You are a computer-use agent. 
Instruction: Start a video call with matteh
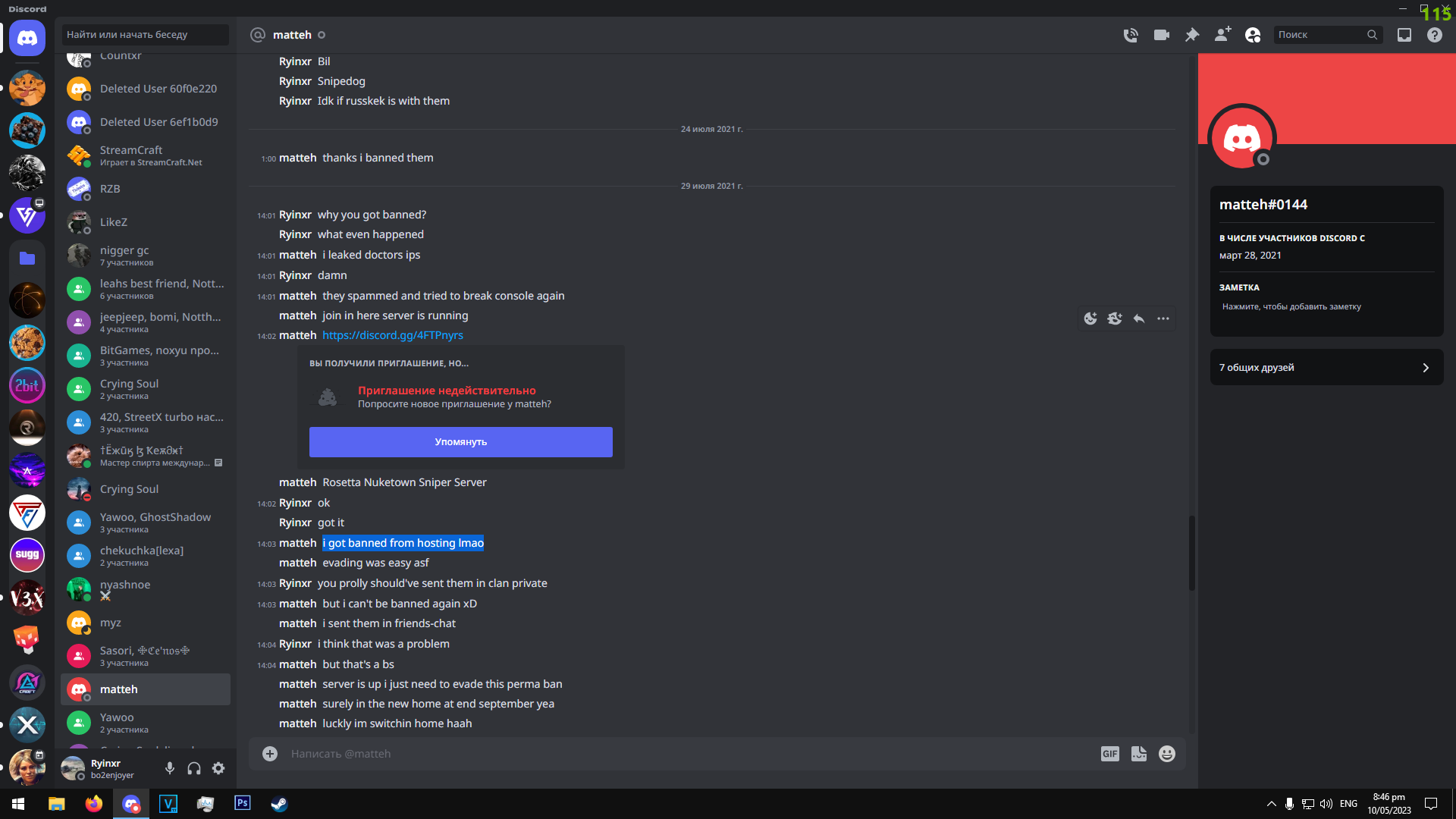click(1161, 35)
